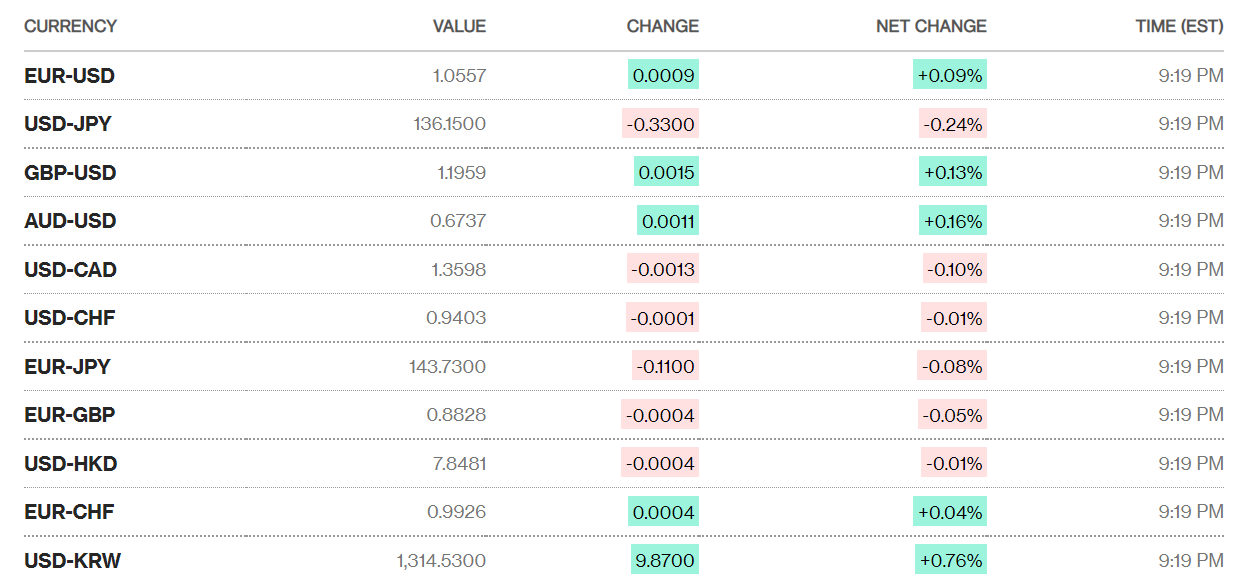Open the USD-CHF pair

(69, 318)
